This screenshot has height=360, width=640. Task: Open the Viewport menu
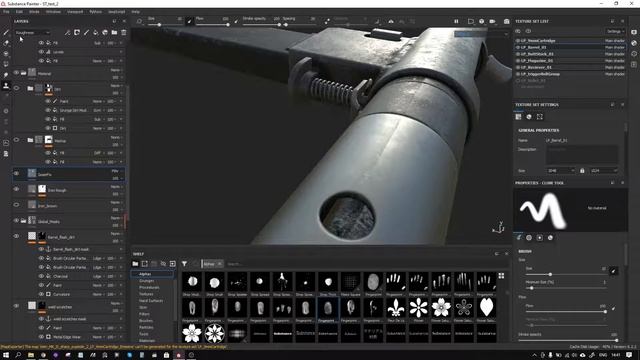75,12
